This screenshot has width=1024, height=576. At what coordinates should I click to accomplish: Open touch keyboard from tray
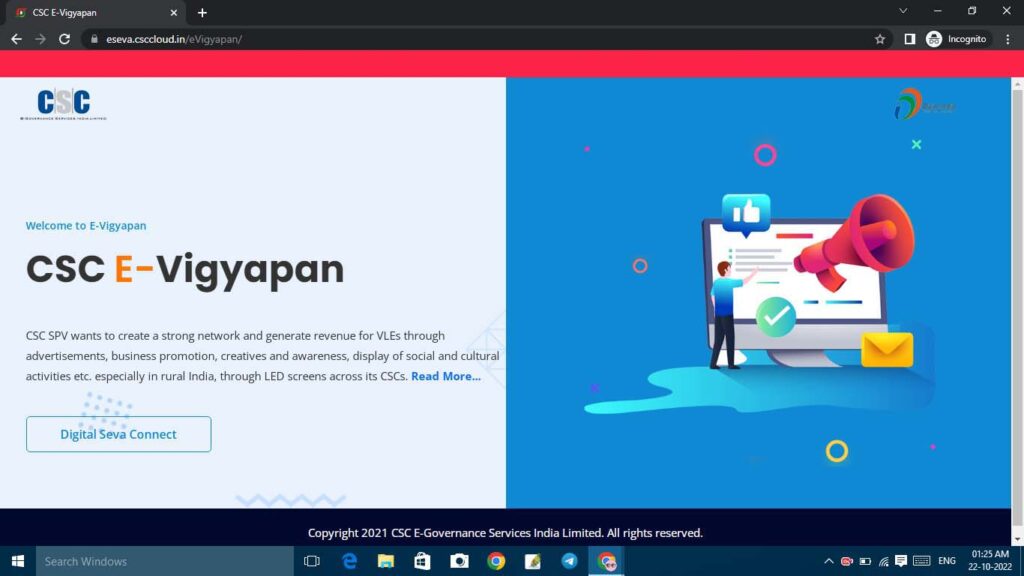click(x=921, y=561)
